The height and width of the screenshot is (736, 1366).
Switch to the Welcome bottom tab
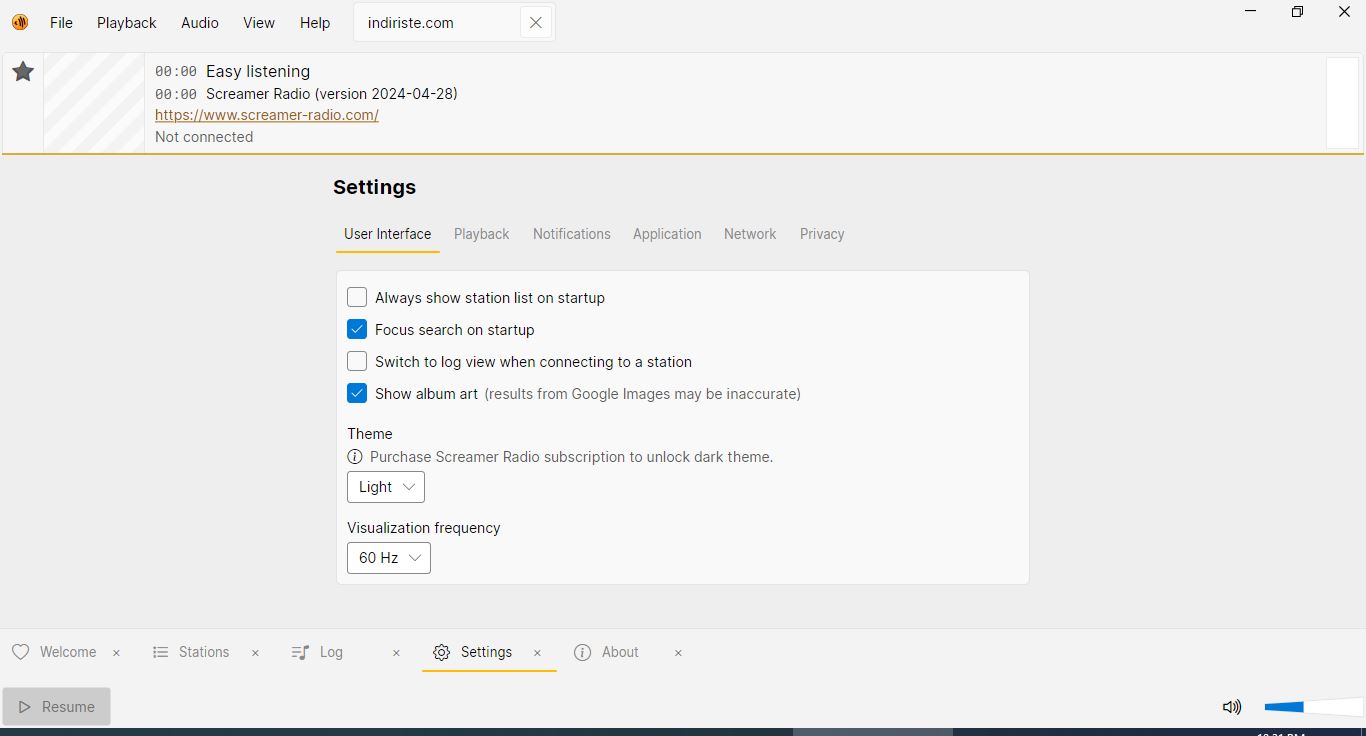tap(68, 652)
